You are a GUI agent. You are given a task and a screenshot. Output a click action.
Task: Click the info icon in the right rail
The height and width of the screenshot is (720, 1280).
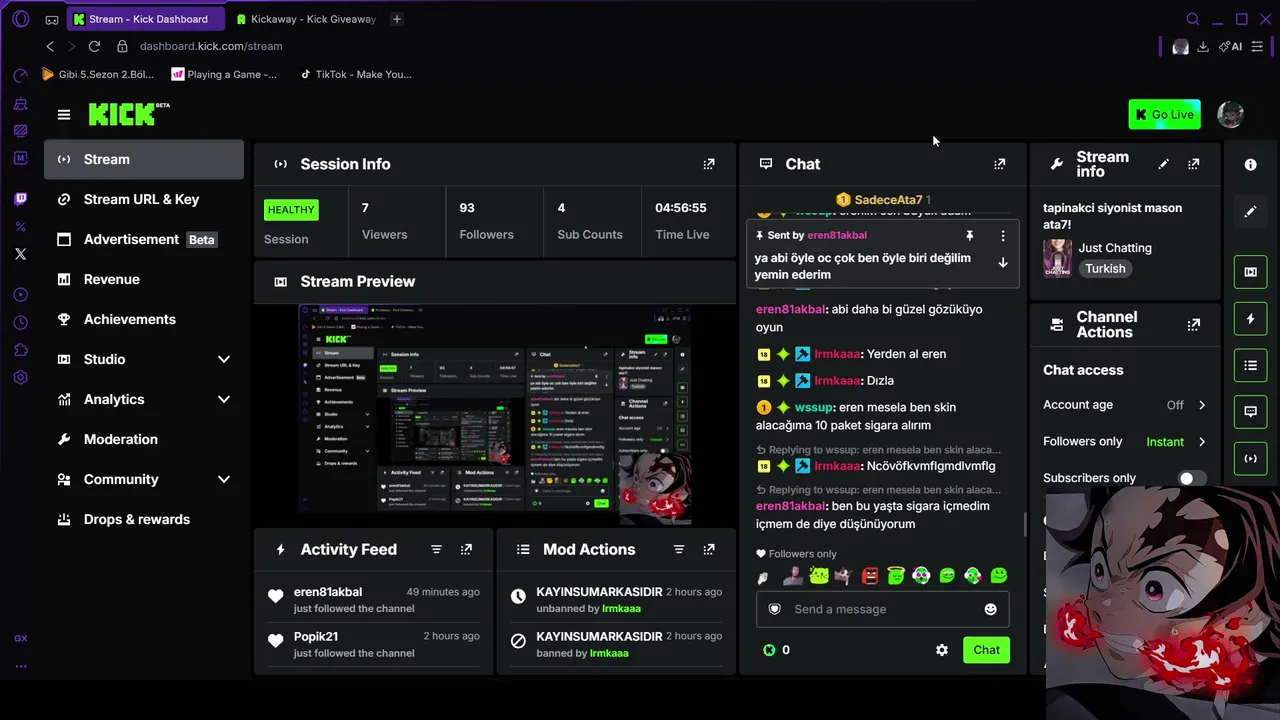[1250, 165]
